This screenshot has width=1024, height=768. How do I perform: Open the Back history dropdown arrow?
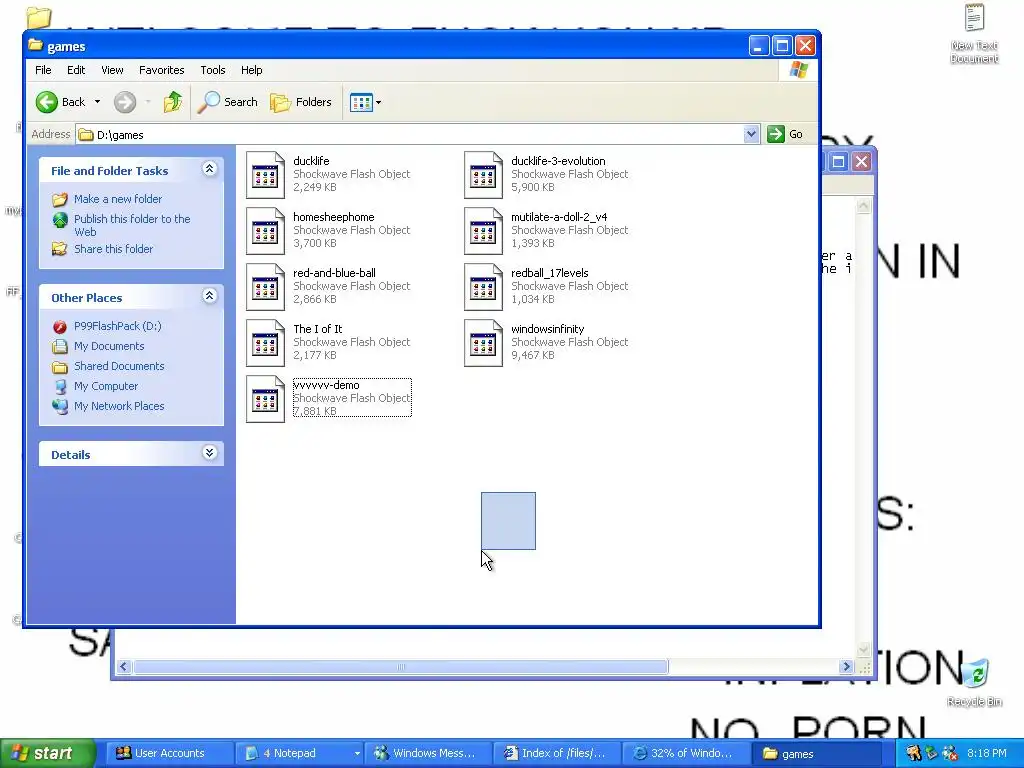point(97,102)
